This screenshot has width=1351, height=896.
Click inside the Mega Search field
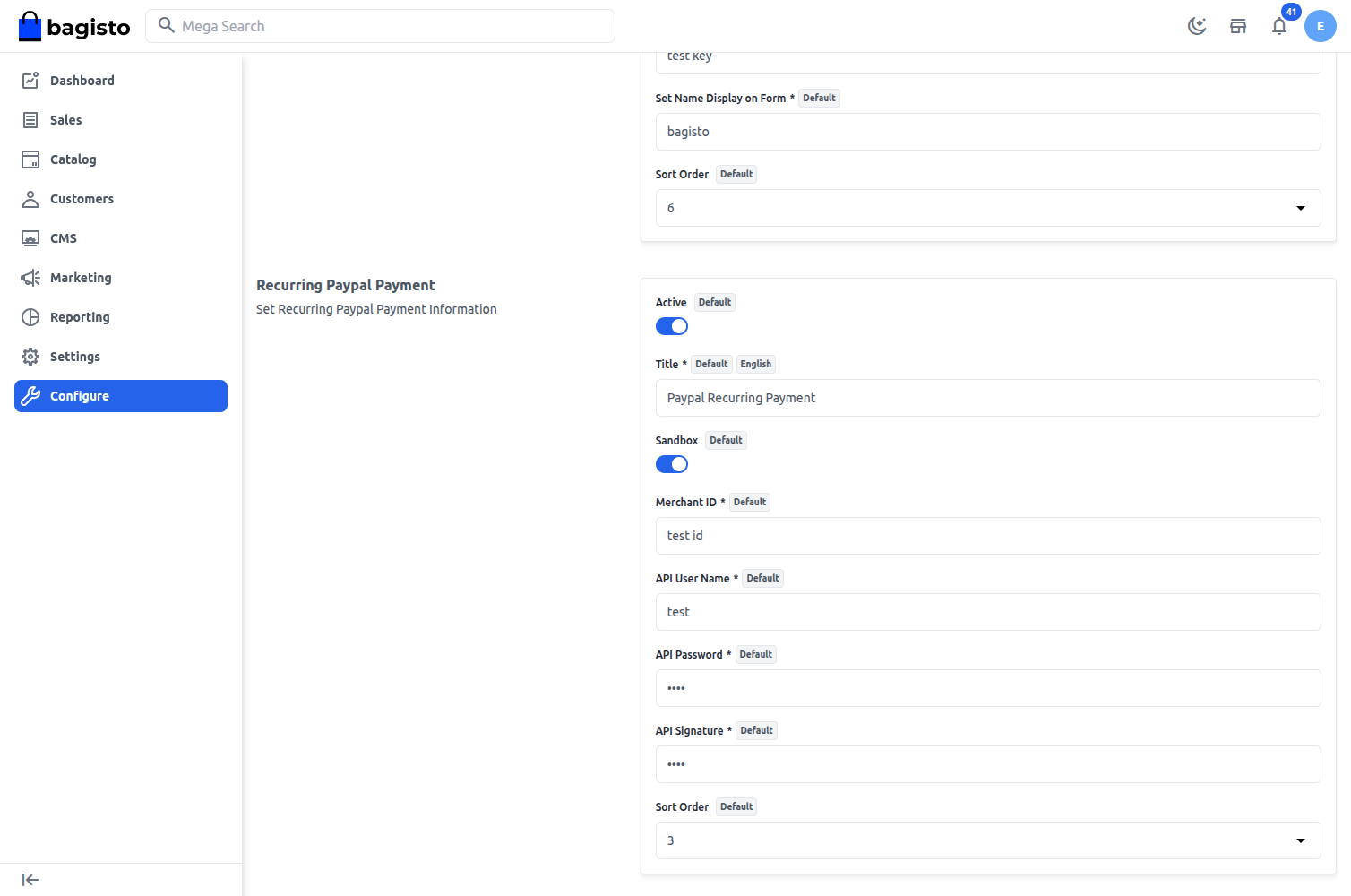[380, 26]
